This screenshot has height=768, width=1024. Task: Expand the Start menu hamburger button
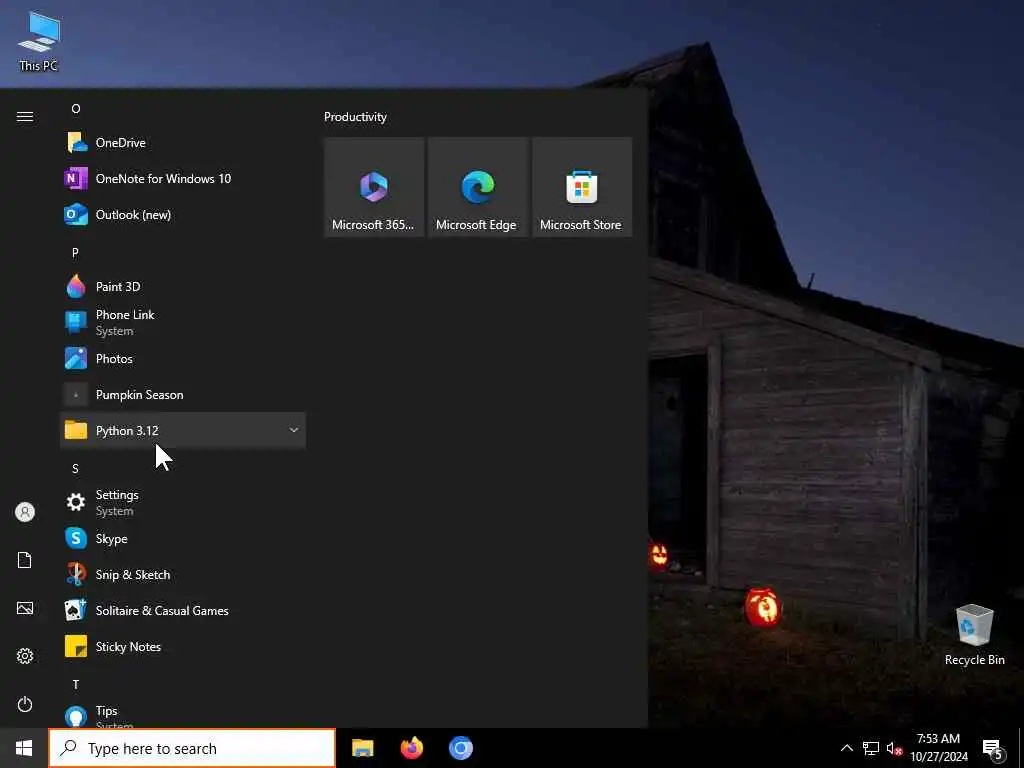[25, 116]
